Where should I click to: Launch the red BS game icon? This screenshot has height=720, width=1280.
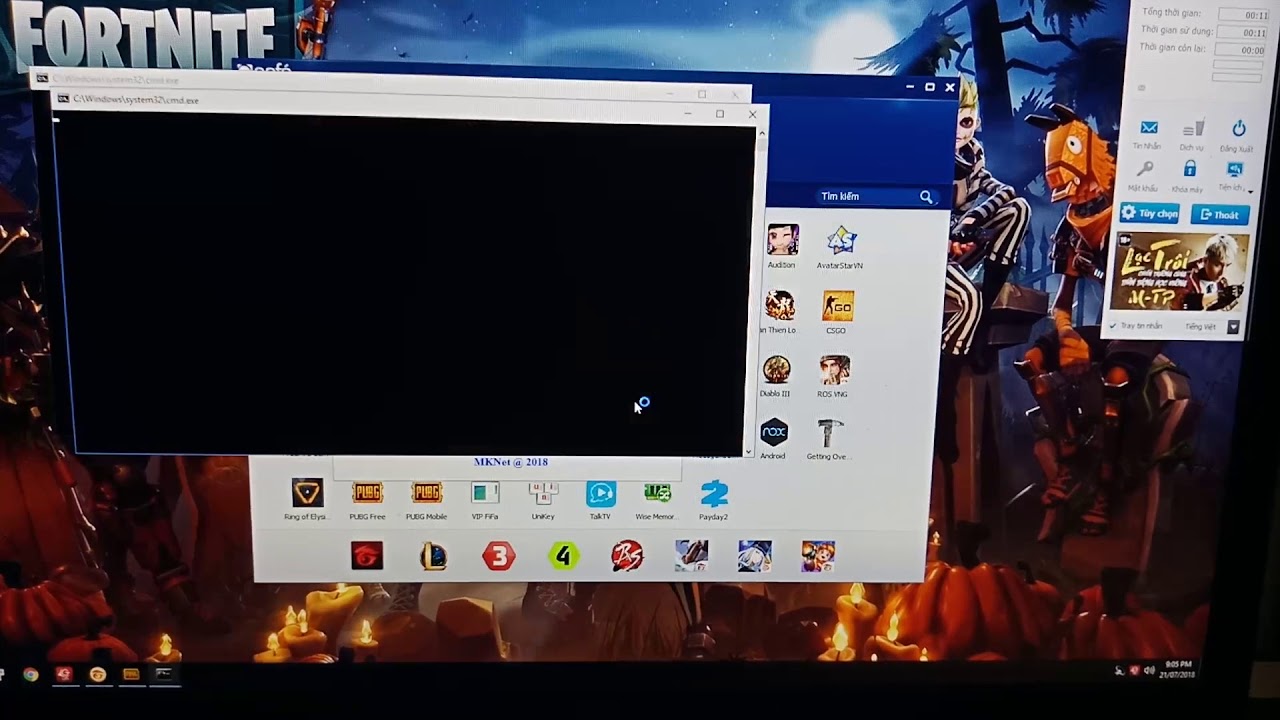(627, 556)
